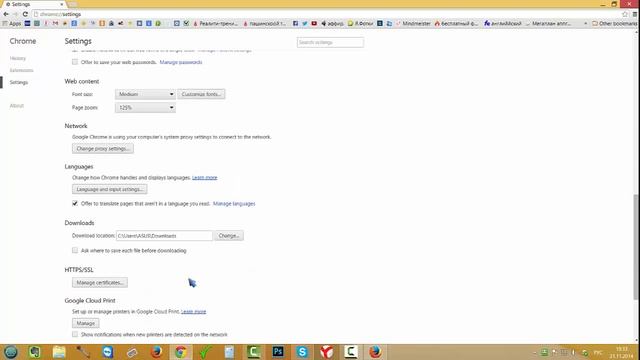Viewport: 640px width, 360px height.
Task: Open Learn more link under Languages
Action: coord(204,178)
